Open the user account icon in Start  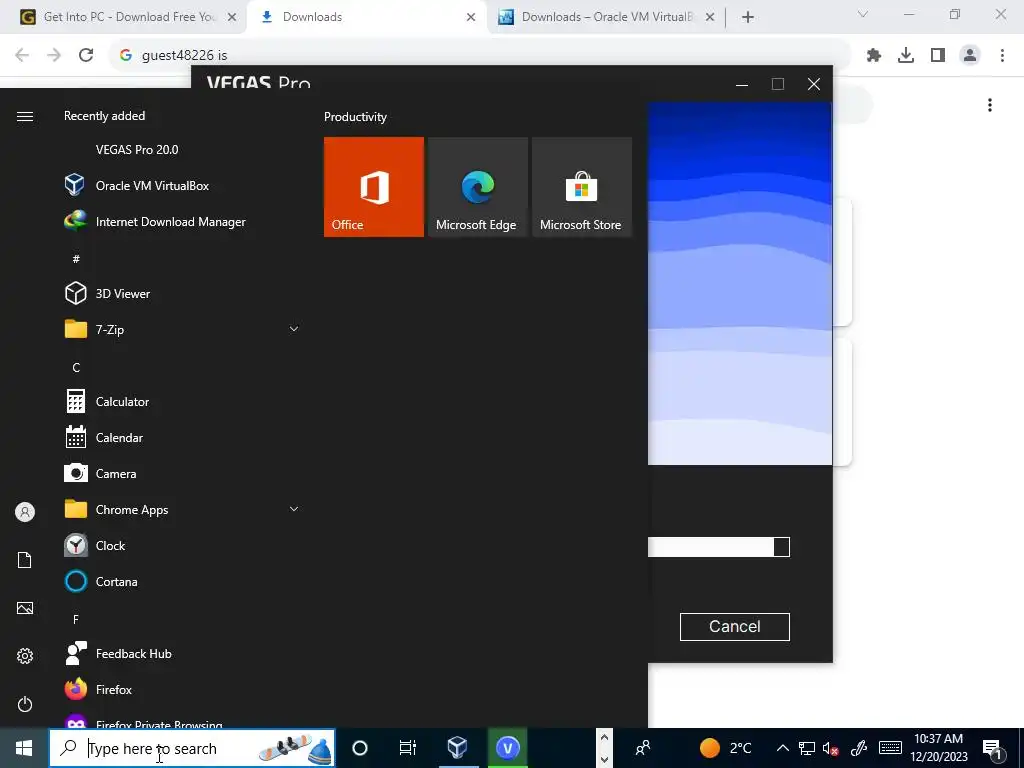[25, 512]
